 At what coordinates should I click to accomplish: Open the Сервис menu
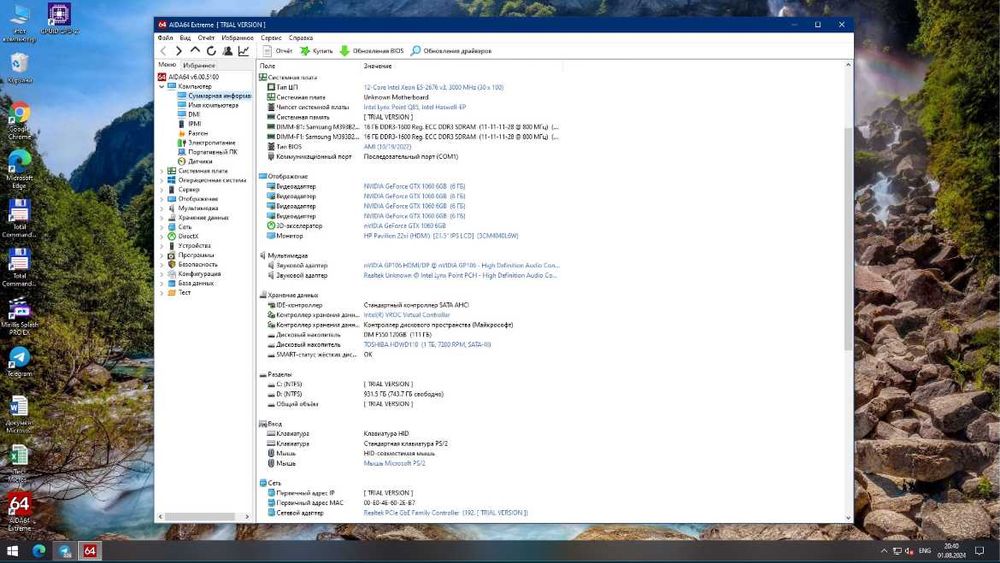(271, 38)
